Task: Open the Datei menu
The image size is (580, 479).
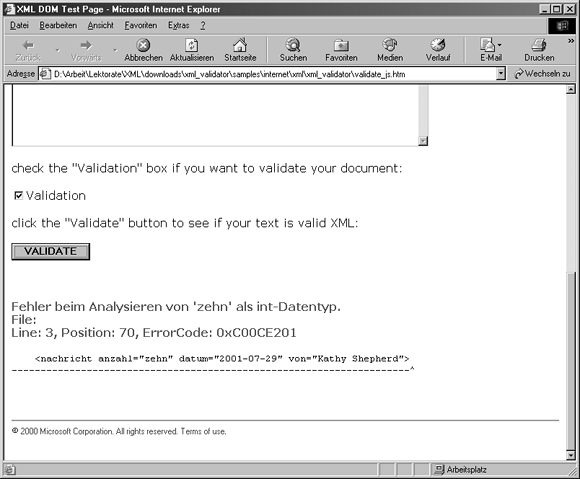Action: pyautogui.click(x=19, y=26)
